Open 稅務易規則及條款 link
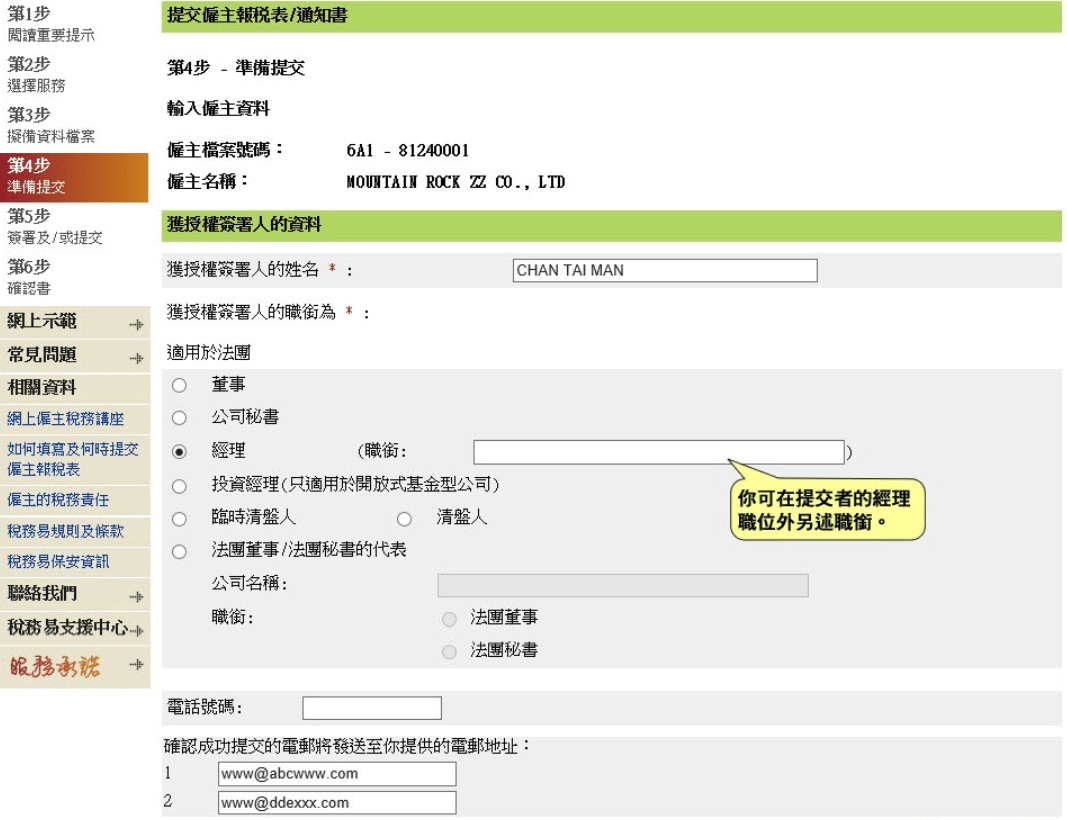This screenshot has height=820, width=1067. click(65, 531)
